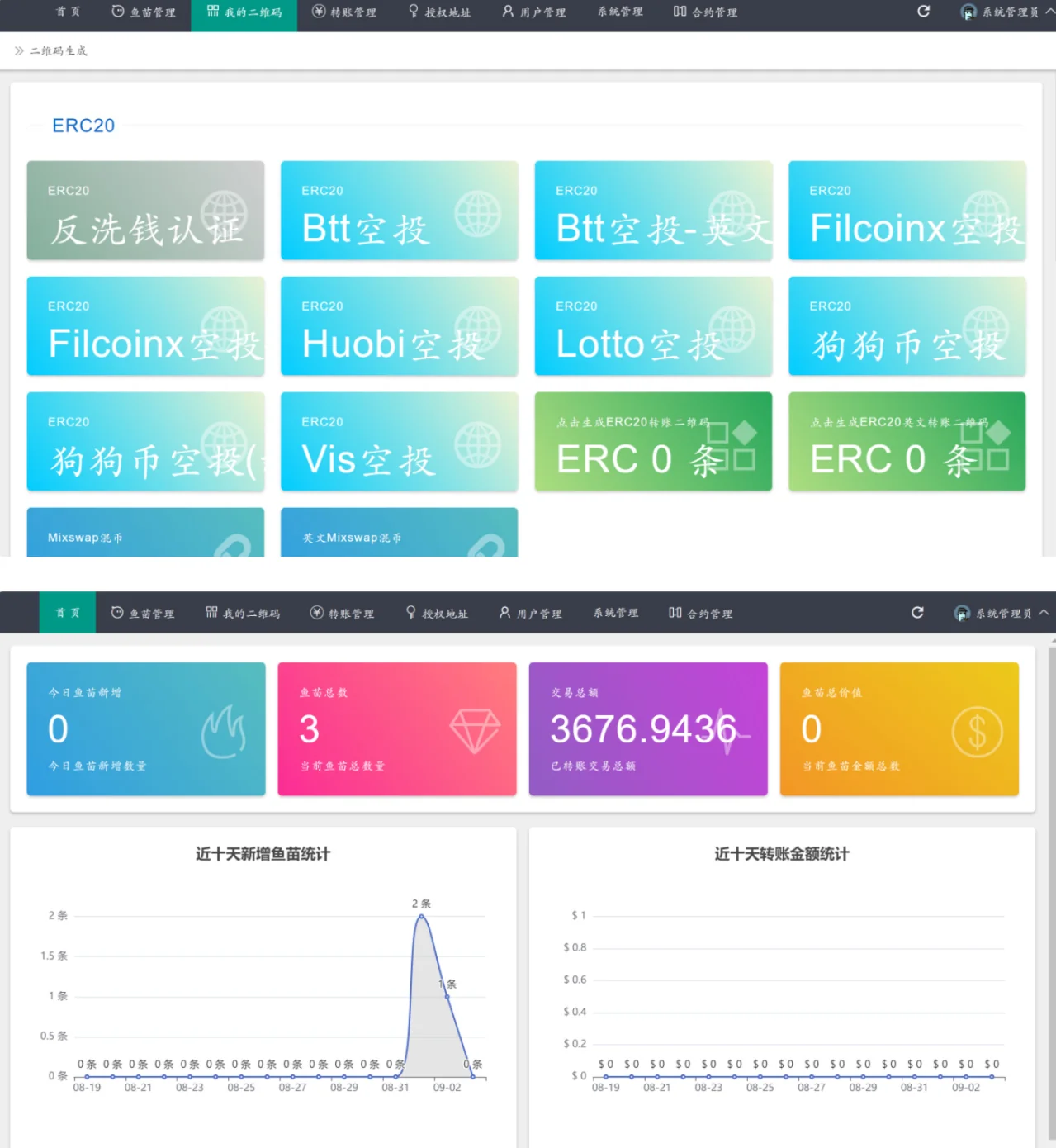Viewport: 1056px width, 1148px height.
Task: Click the globe icon on the Vis空投 card
Action: click(x=477, y=444)
